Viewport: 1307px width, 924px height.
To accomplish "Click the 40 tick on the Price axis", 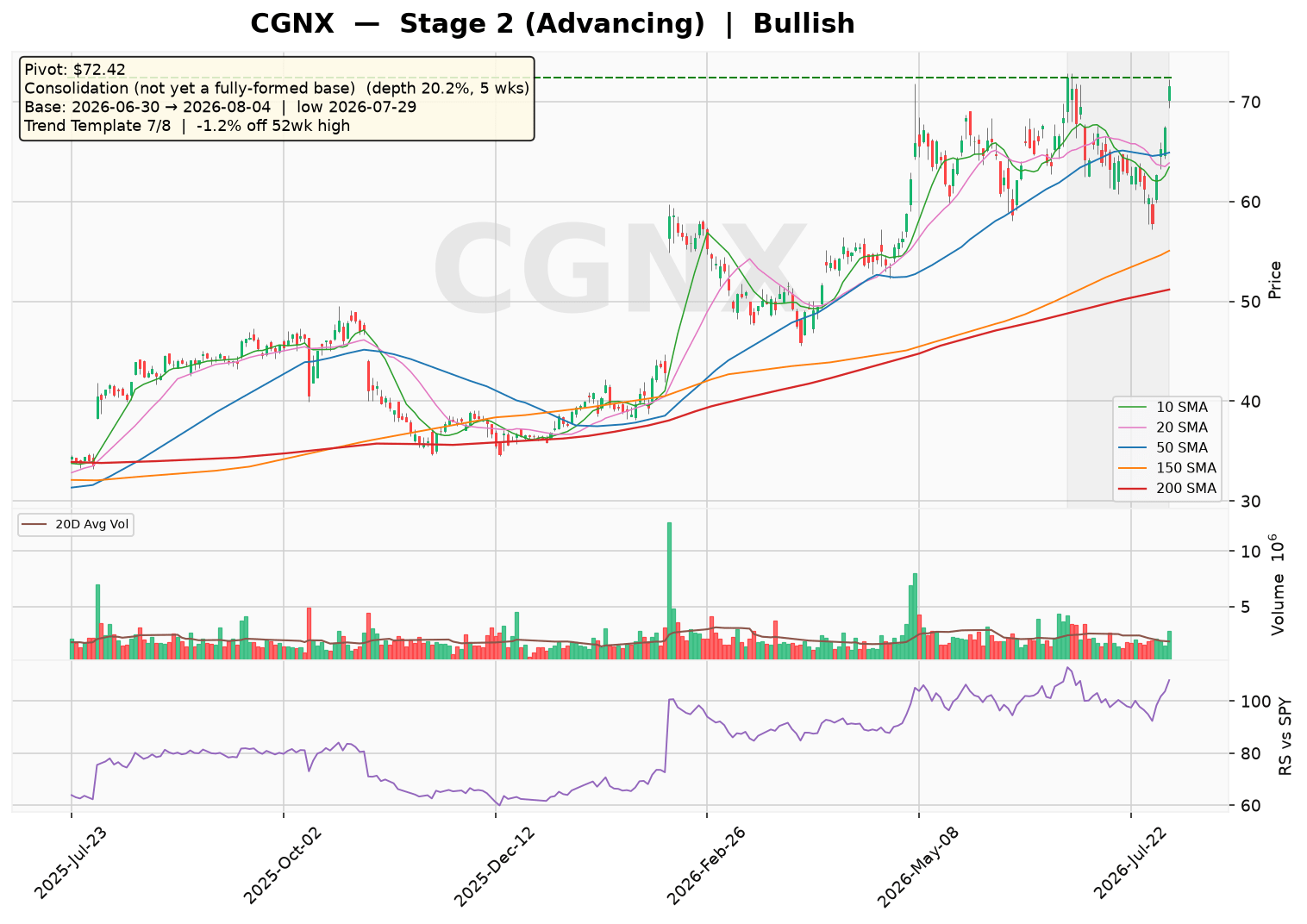I will (1250, 402).
